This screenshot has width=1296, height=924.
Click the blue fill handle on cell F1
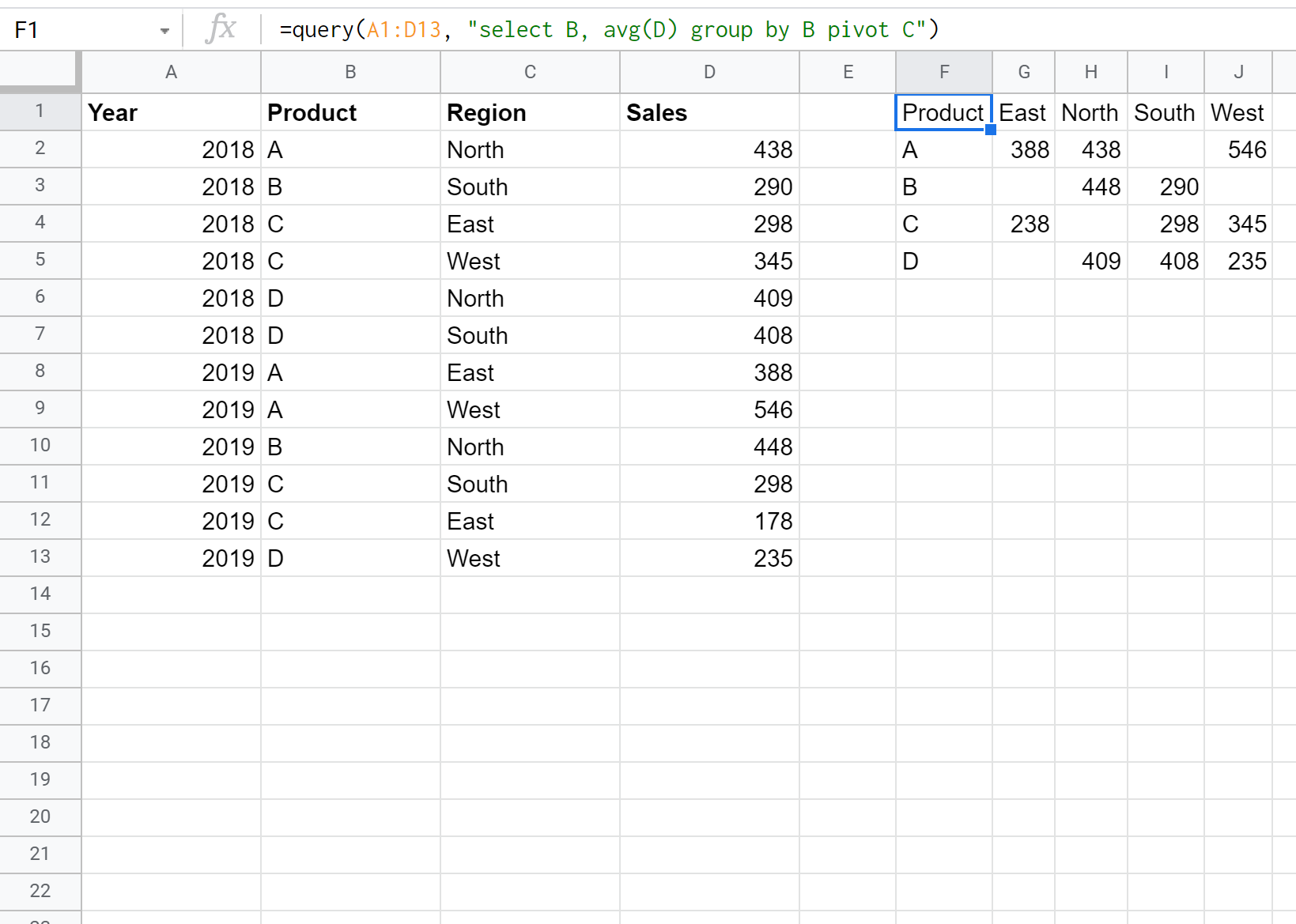point(990,130)
